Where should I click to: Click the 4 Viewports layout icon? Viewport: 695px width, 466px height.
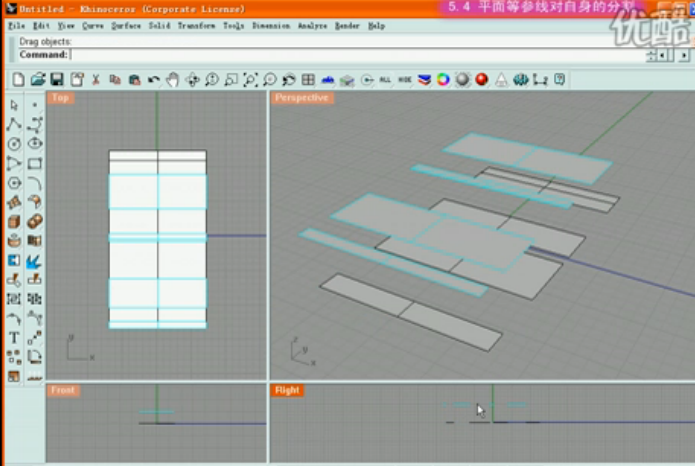308,79
